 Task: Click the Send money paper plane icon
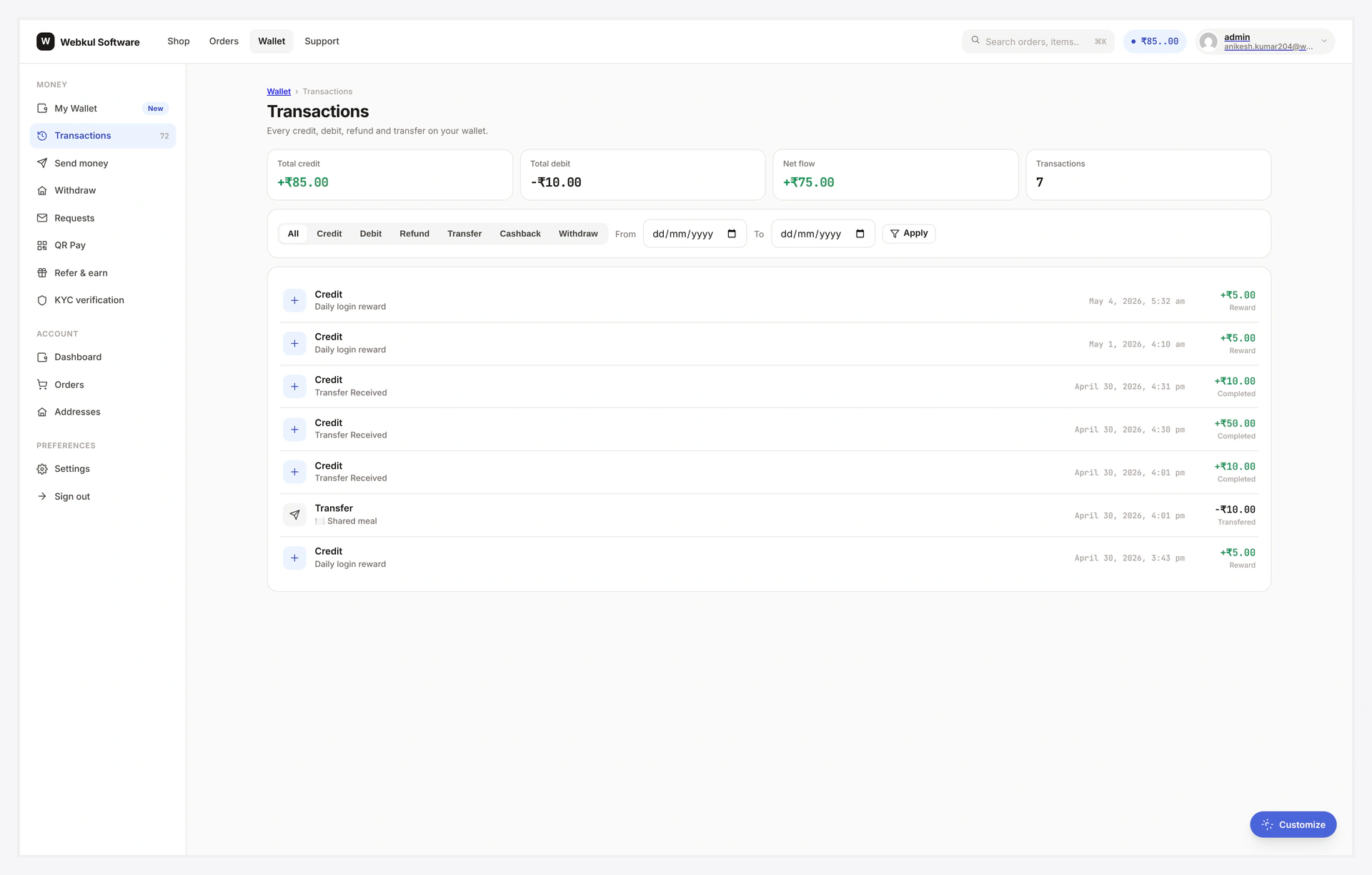coord(42,163)
